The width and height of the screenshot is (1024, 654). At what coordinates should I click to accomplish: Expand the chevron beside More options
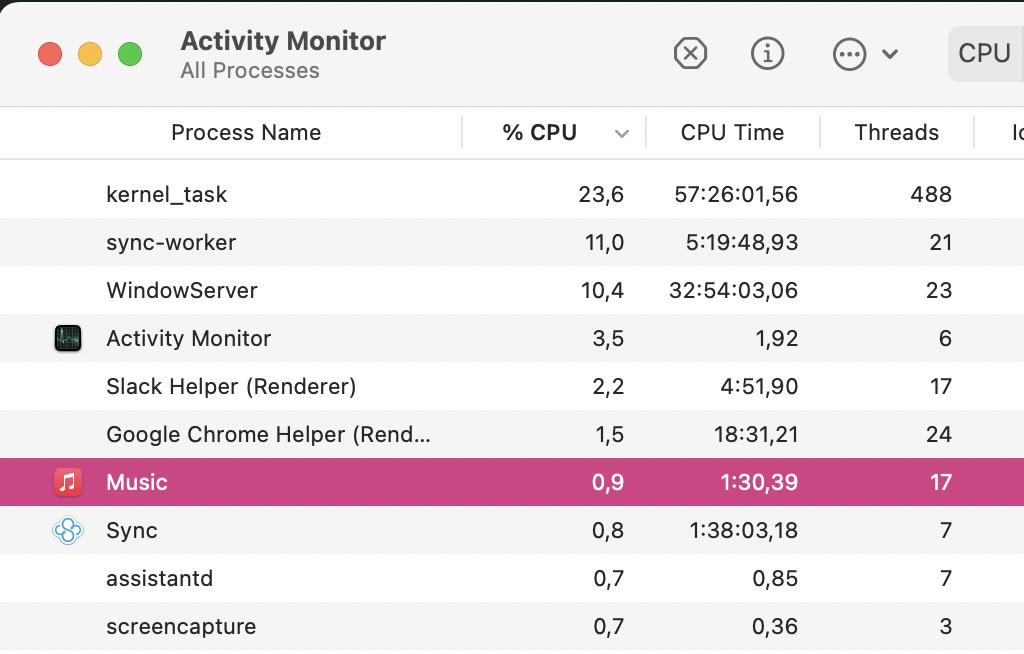[890, 54]
